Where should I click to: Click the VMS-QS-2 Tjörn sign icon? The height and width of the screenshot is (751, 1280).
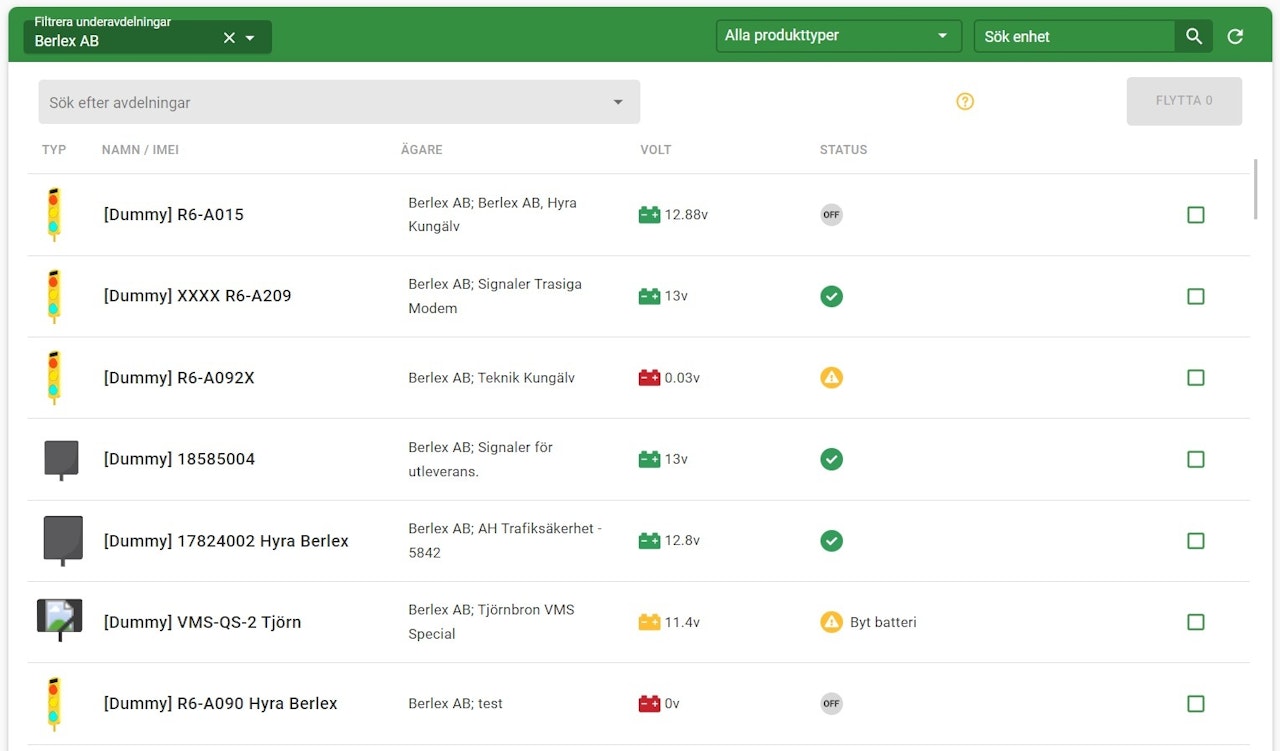[x=59, y=620]
